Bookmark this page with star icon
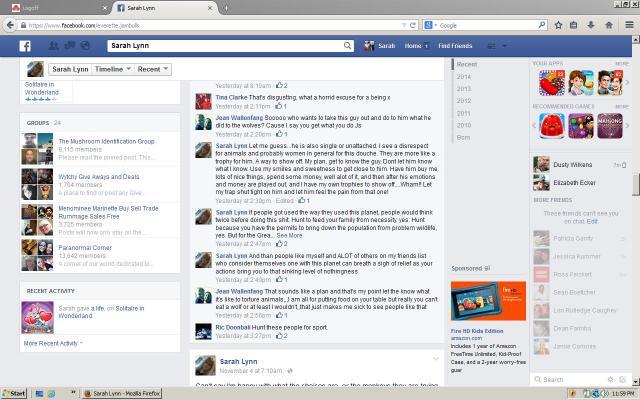Viewport: 640px width, 400px height. coord(558,25)
